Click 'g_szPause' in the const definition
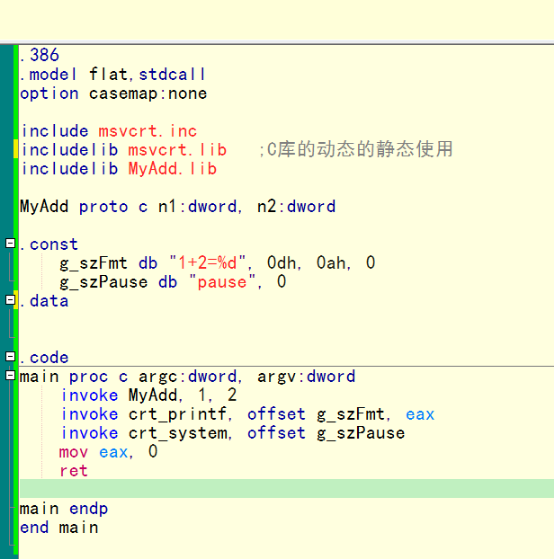 coord(104,282)
